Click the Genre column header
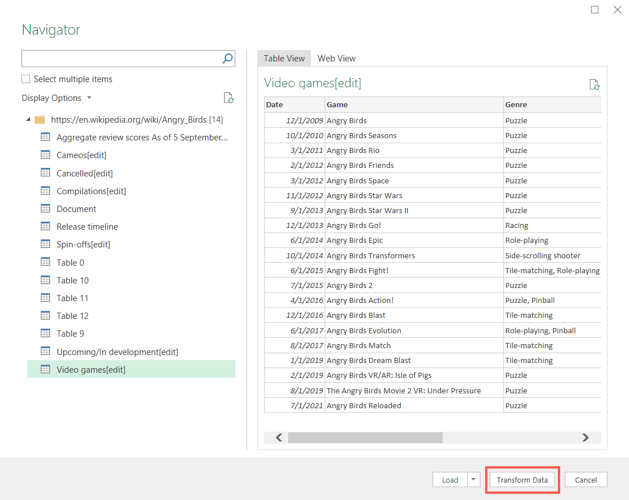This screenshot has width=629, height=500. pos(552,104)
